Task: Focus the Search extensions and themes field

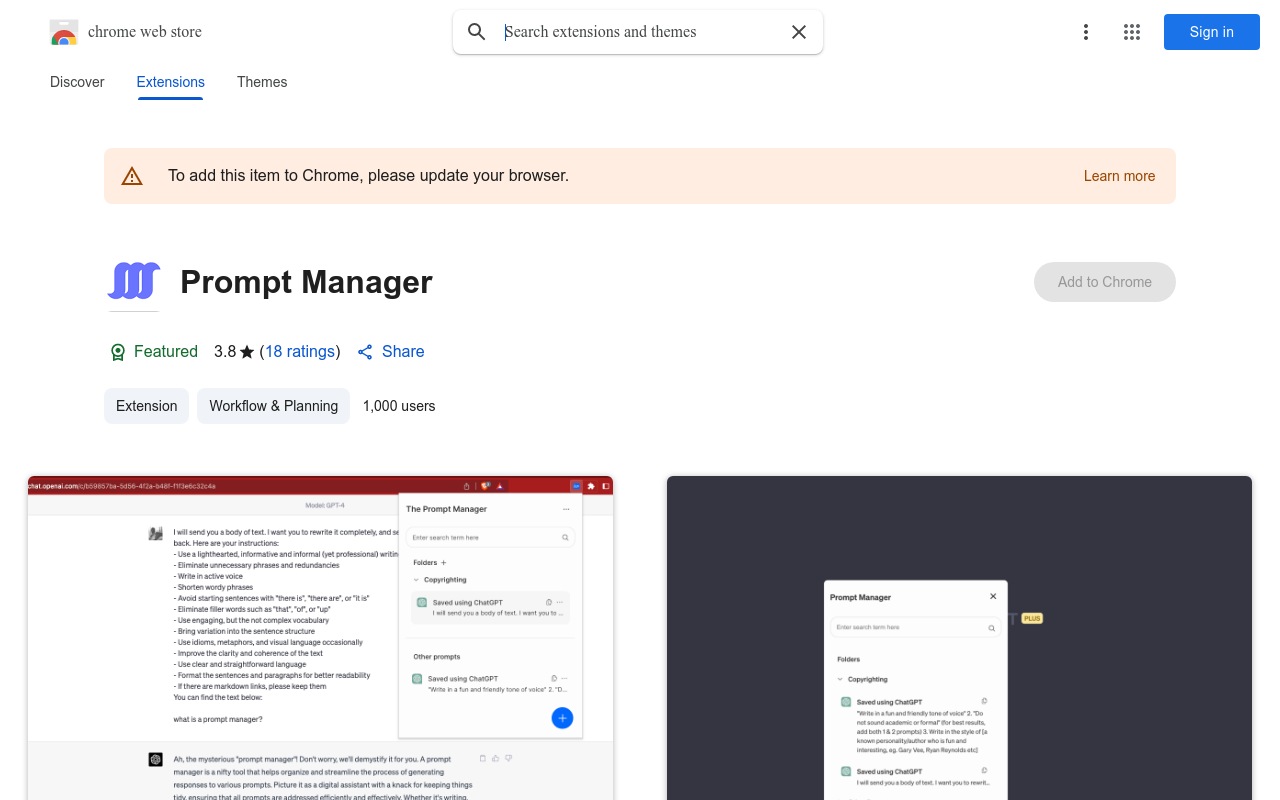Action: (x=640, y=32)
